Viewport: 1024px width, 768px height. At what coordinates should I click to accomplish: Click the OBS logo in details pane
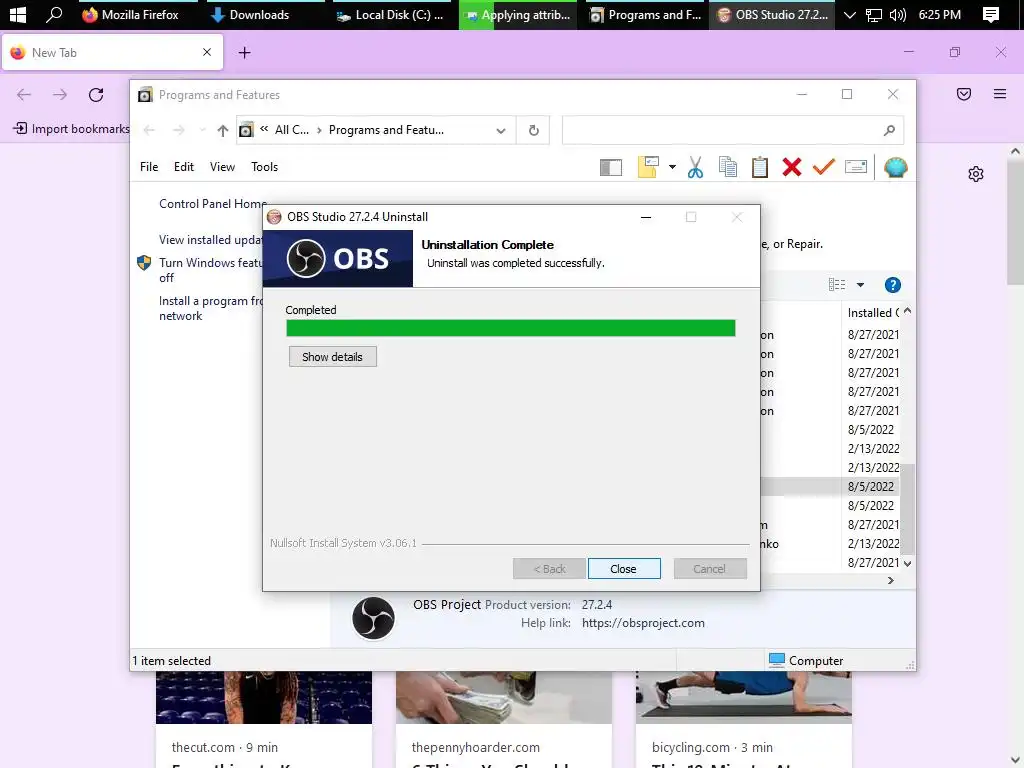click(374, 617)
